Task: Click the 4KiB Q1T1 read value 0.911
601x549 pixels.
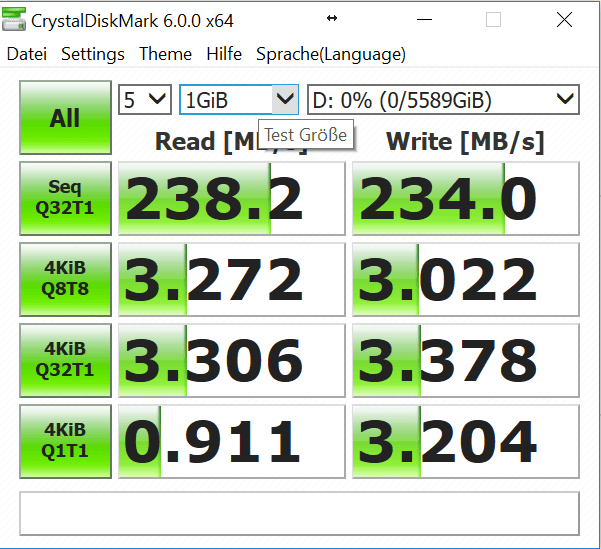Action: point(232,441)
